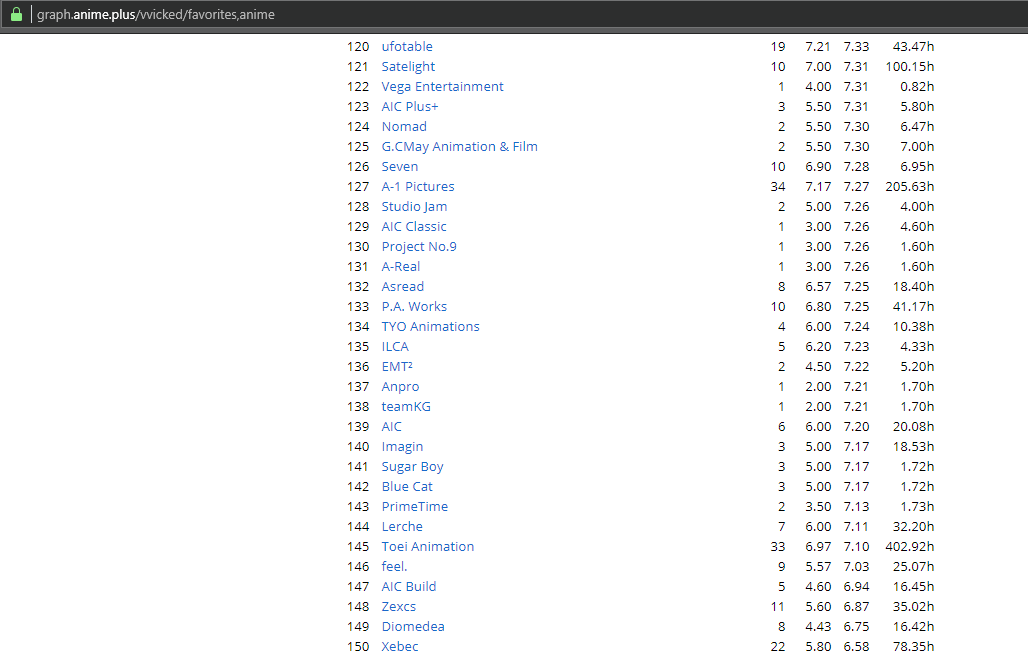Image resolution: width=1028 pixels, height=666 pixels.
Task: Select the P.A. Works link
Action: coord(414,307)
